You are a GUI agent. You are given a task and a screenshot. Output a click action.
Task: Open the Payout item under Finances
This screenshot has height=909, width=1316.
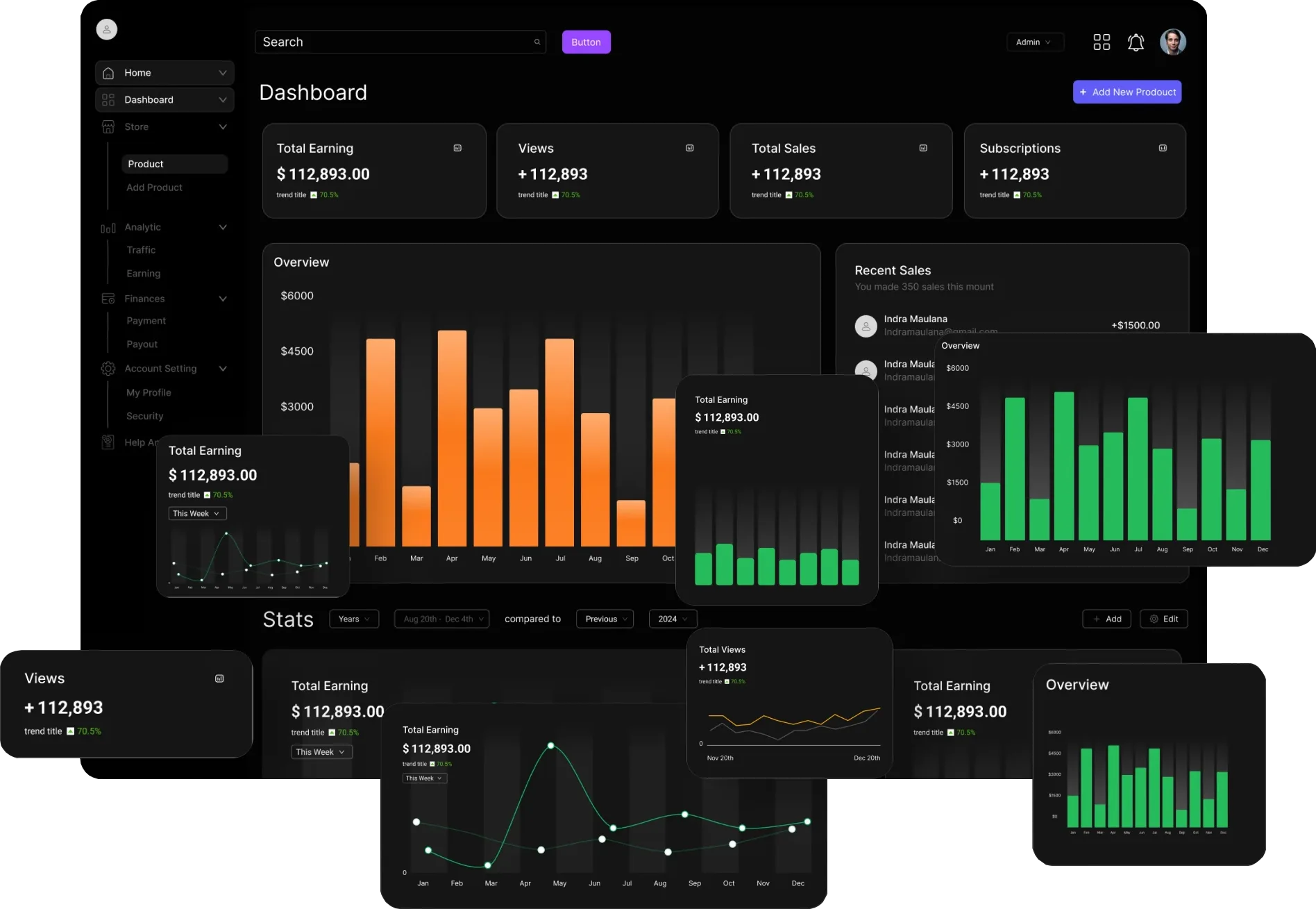coord(142,344)
